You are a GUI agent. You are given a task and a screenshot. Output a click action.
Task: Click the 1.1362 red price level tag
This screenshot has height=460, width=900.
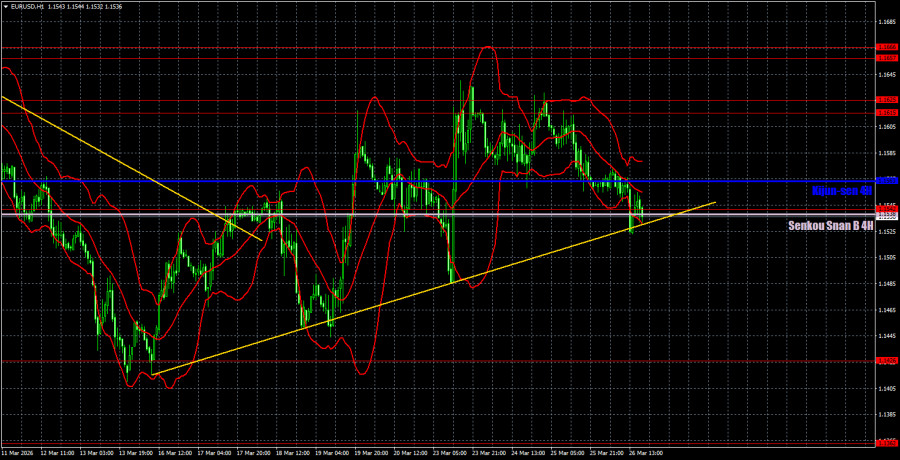(x=885, y=444)
